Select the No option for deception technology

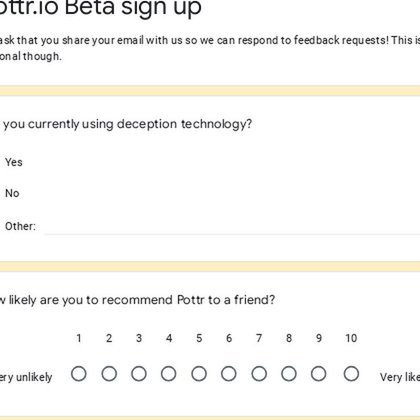pos(12,193)
